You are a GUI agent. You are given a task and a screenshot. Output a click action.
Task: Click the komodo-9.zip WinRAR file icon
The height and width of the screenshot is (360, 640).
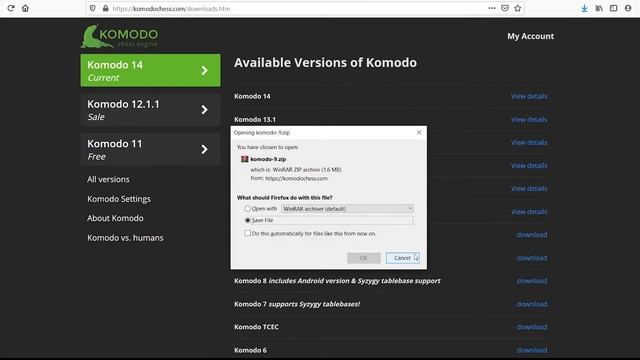coord(244,159)
